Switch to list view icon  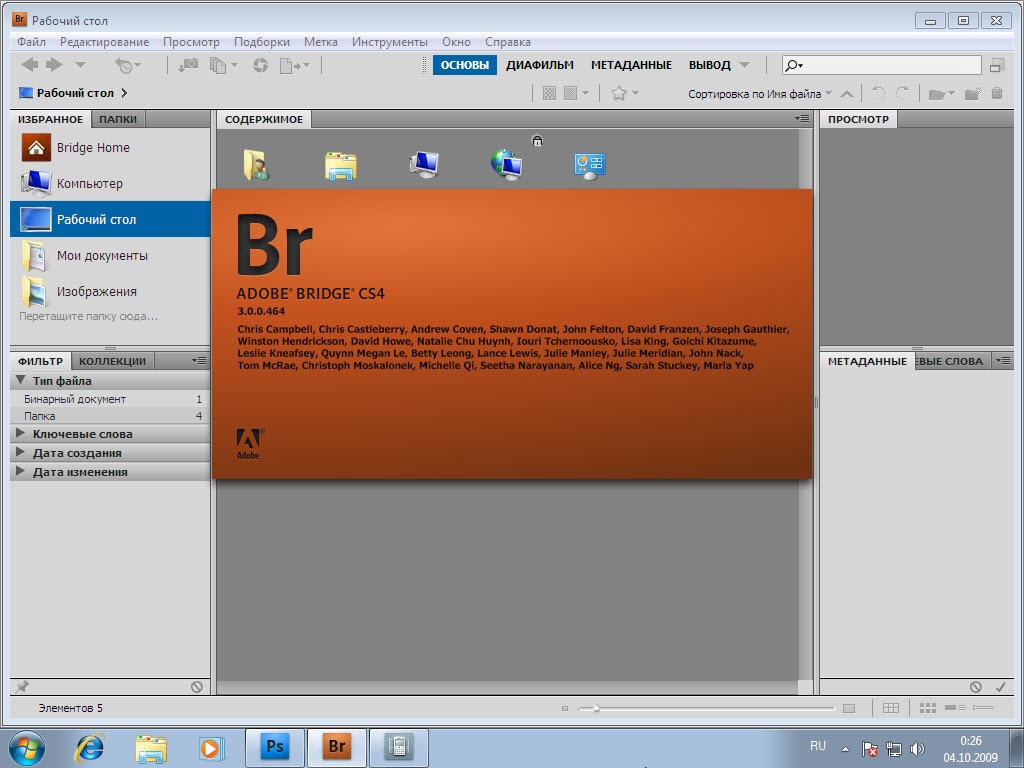pos(983,708)
